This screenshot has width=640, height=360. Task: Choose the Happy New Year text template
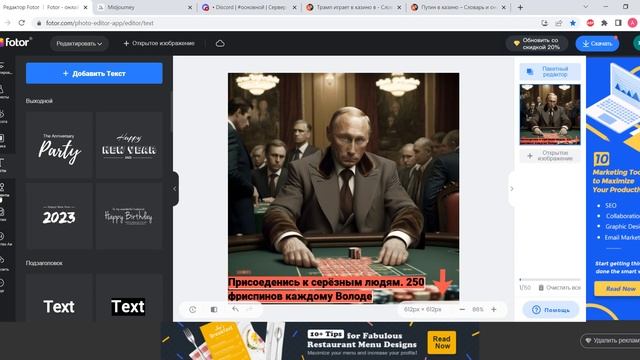pos(129,146)
